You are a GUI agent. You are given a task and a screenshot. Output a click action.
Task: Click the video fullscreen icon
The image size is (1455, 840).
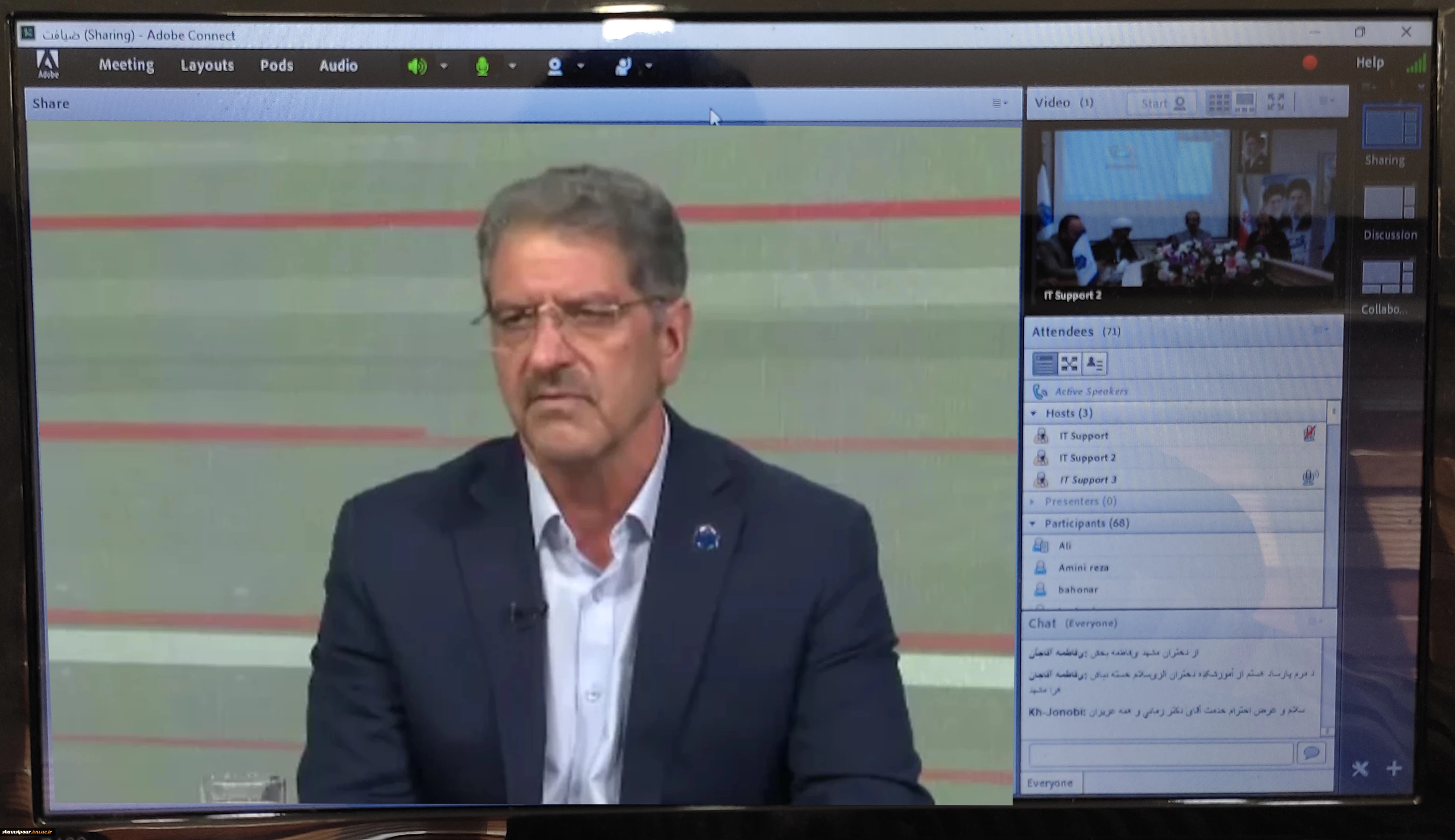pos(1275,102)
